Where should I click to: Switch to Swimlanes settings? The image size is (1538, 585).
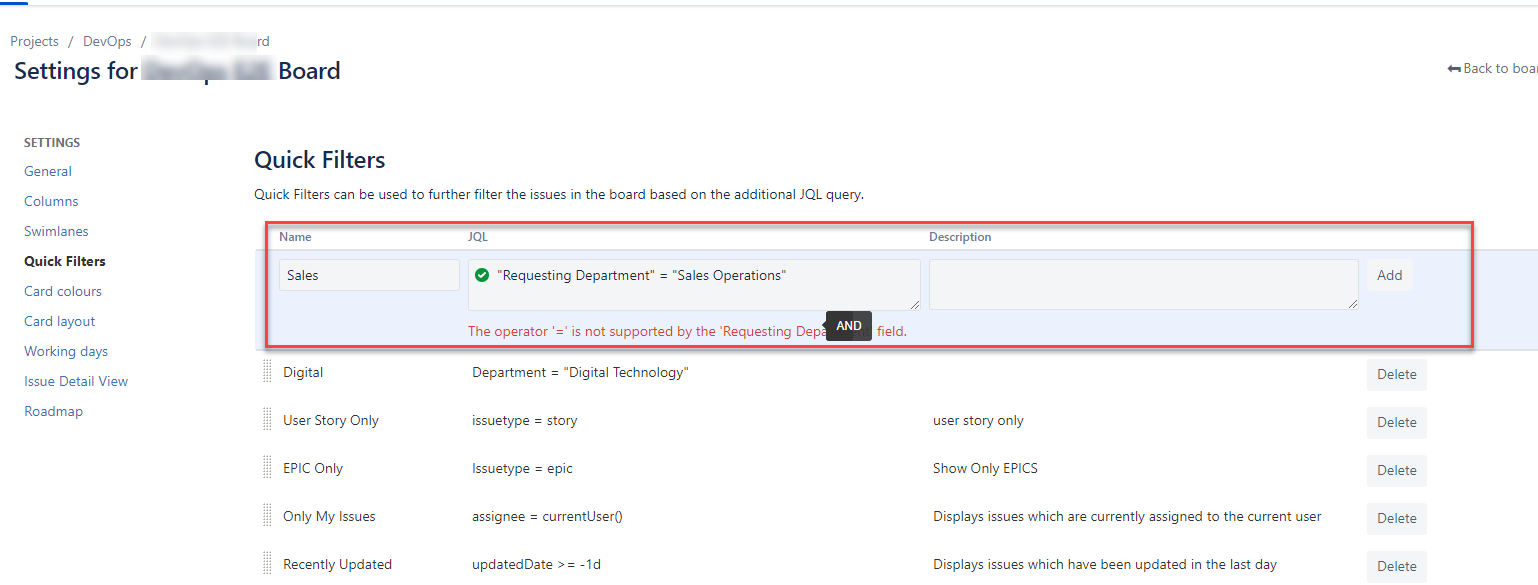tap(56, 231)
